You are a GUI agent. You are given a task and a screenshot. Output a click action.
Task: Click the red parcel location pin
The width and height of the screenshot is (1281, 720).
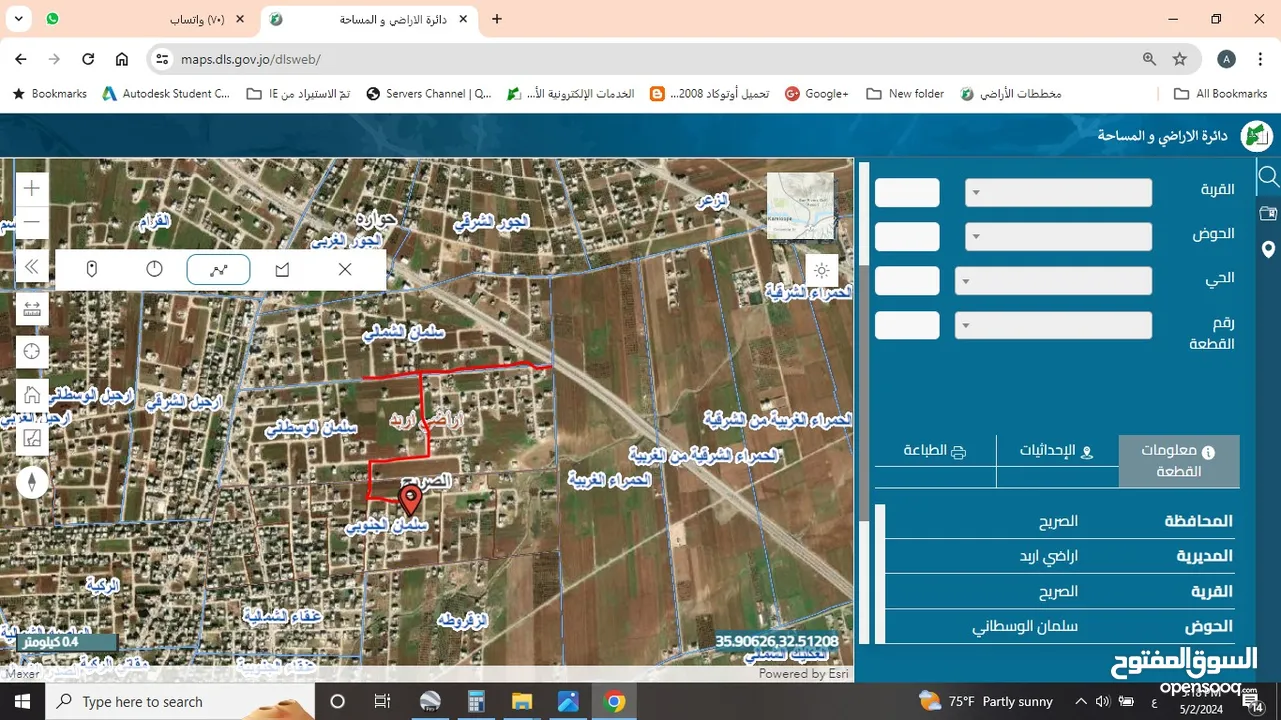pos(410,499)
